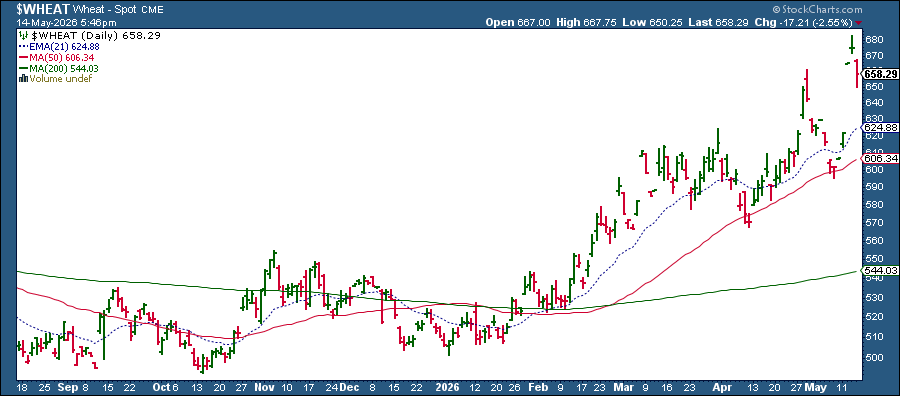Click the red down-triangle after the Chg value

coord(858,23)
